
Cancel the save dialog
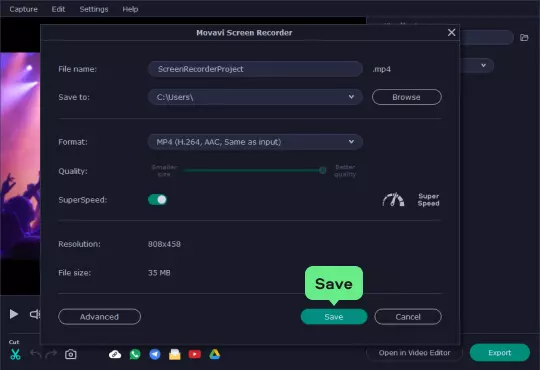[x=408, y=317]
